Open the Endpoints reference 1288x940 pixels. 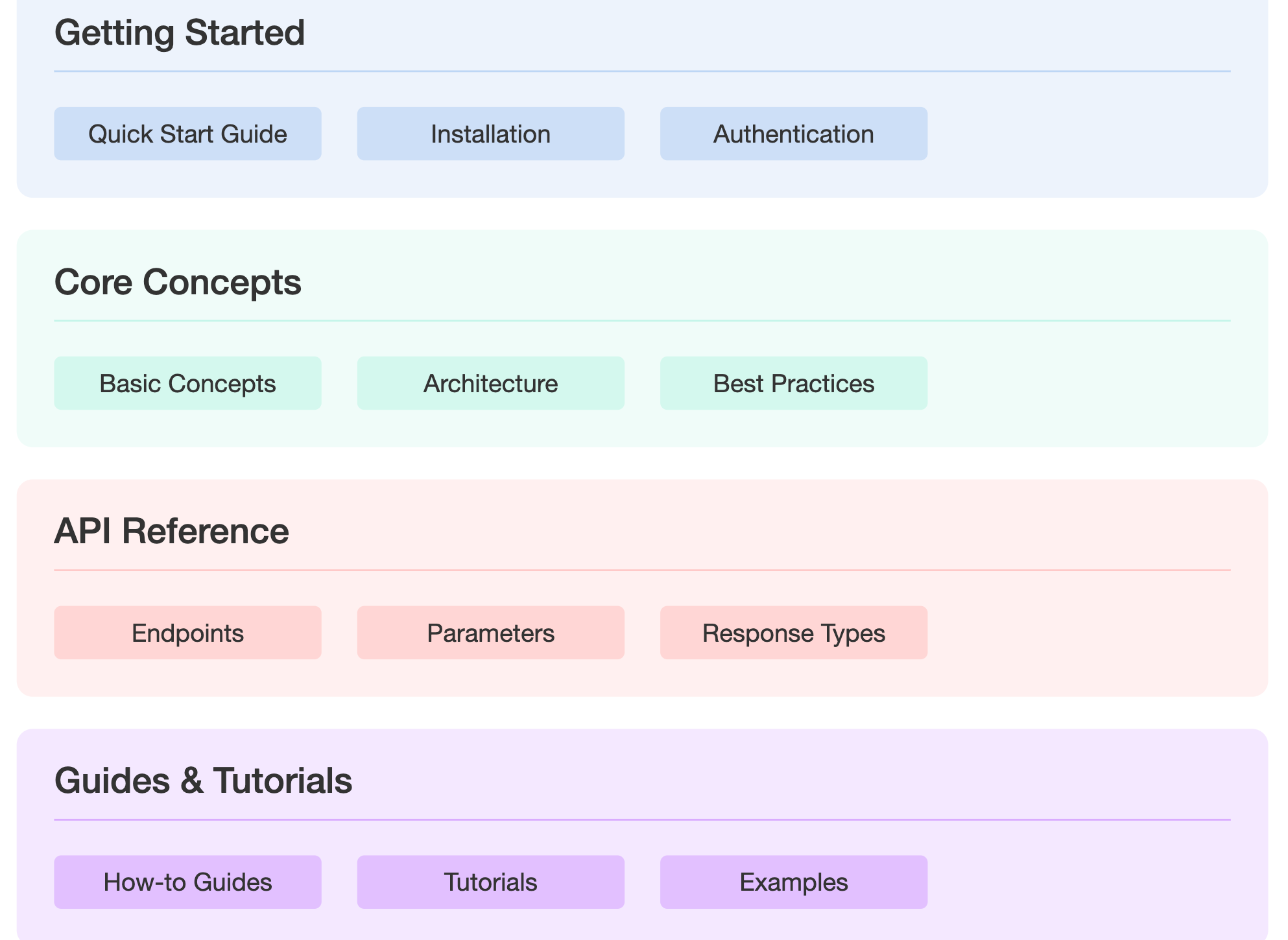(x=187, y=633)
